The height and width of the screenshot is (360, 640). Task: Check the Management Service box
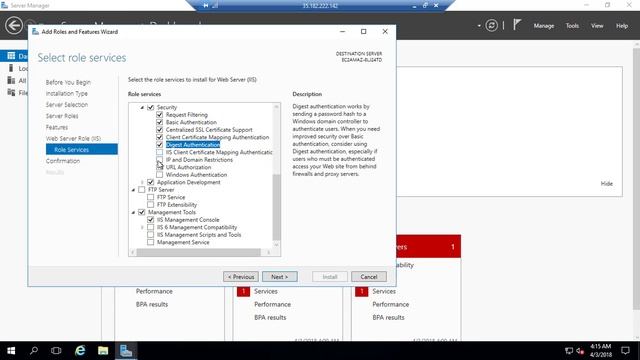pos(151,242)
